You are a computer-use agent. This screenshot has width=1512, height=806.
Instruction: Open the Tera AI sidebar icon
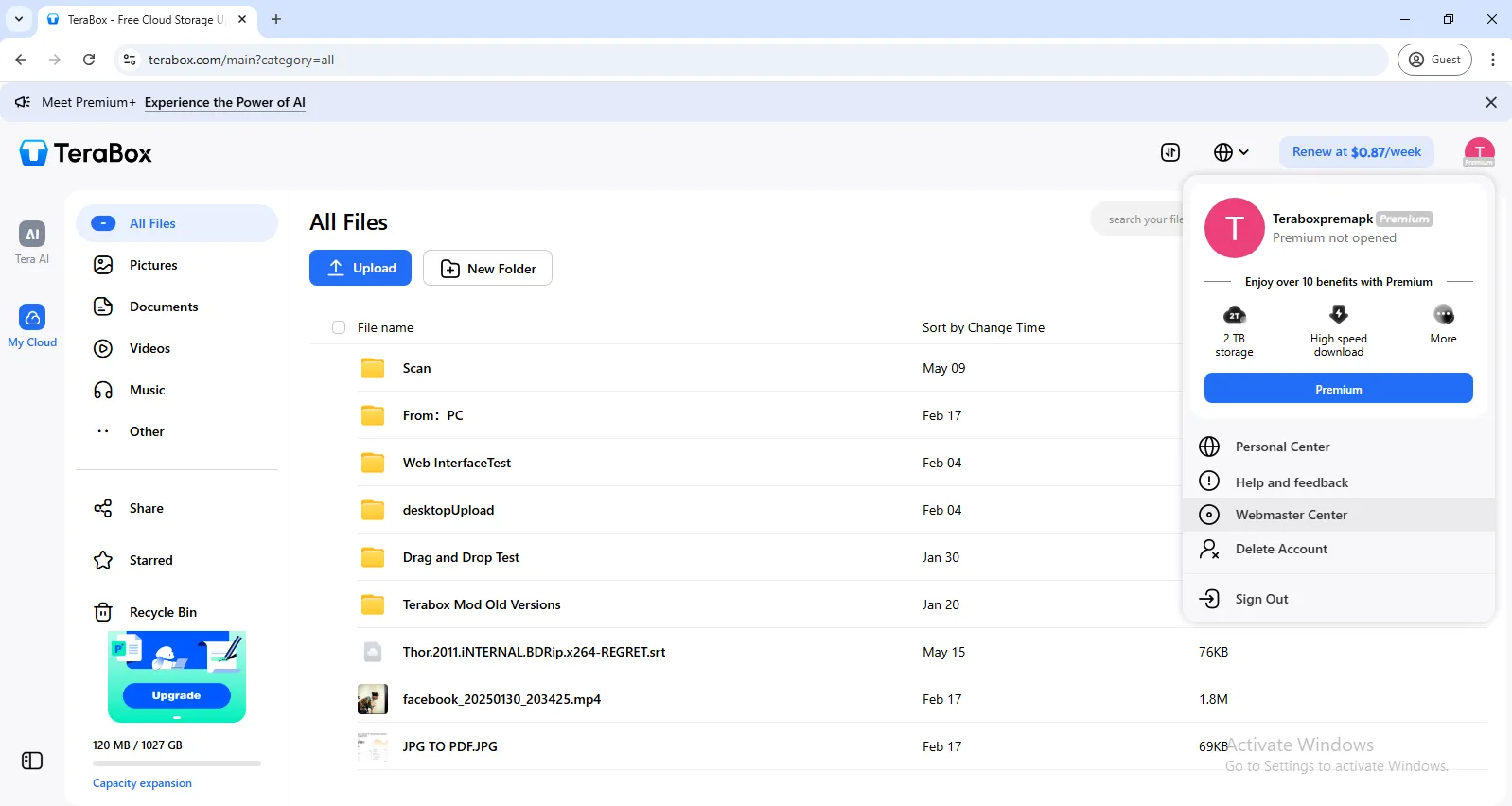(x=32, y=234)
